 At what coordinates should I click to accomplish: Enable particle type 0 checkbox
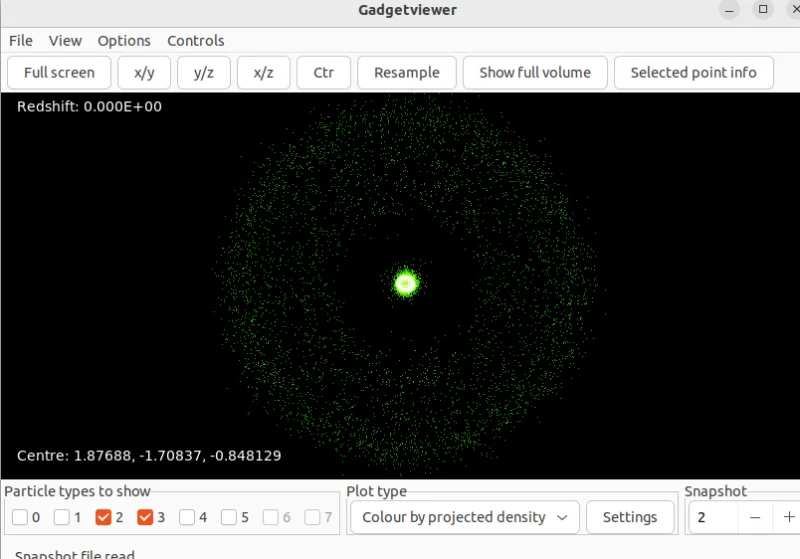coord(20,517)
